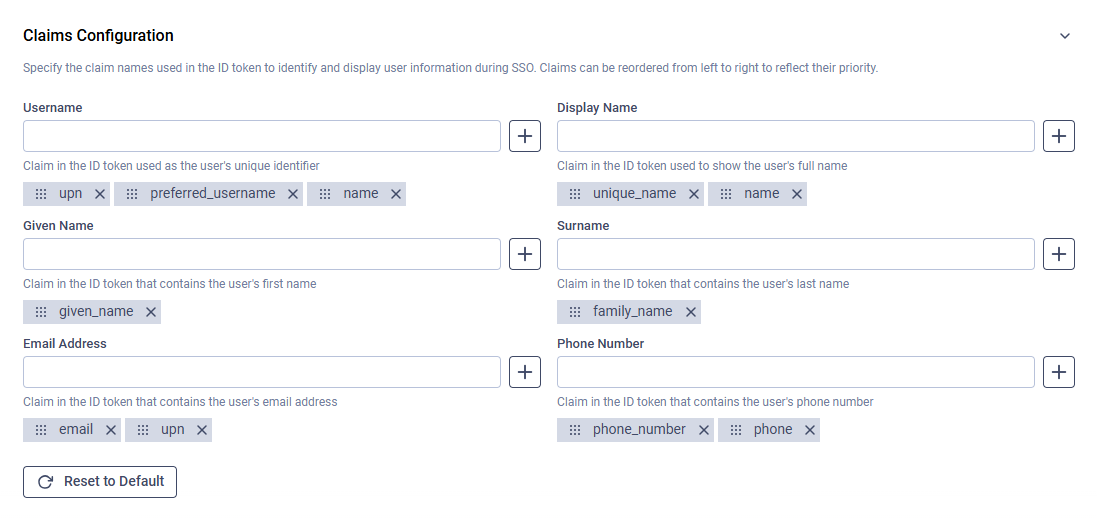Add claim with Email Address plus button
Viewport: 1097px width, 520px height.
(525, 372)
